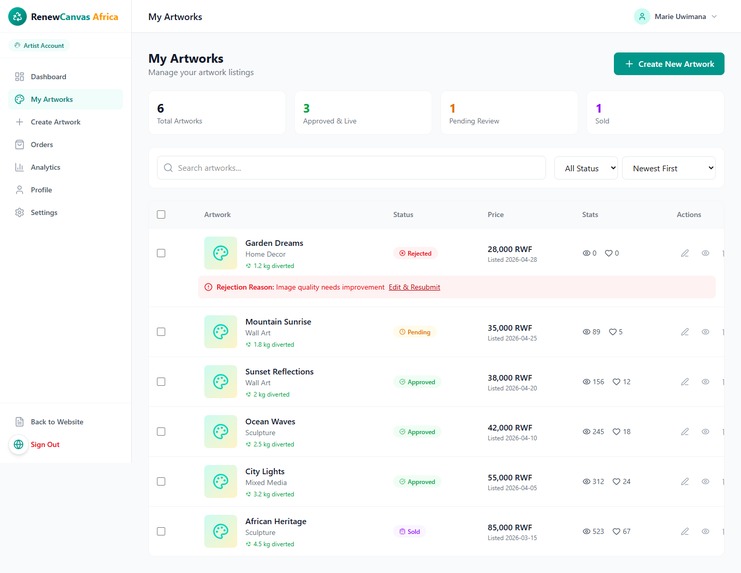Click the edit pencil for Ocean Waves
Image resolution: width=741 pixels, height=573 pixels.
click(x=685, y=431)
